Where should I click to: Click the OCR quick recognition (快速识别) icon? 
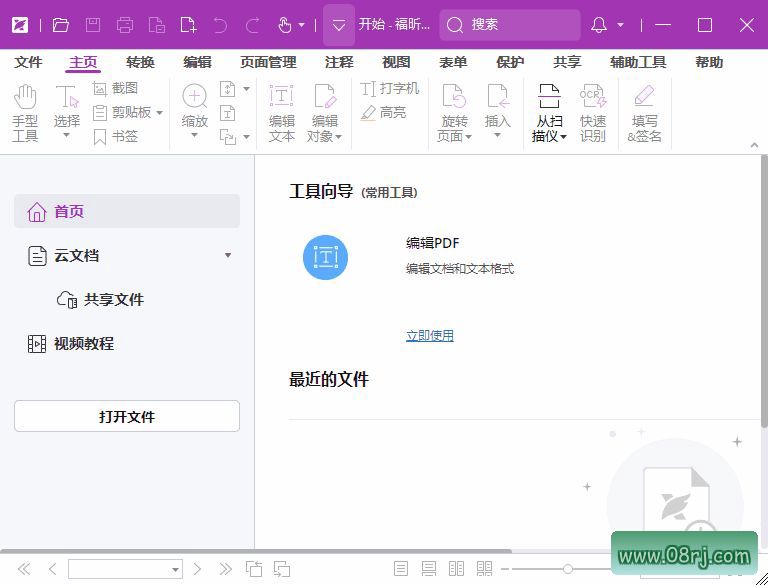(x=593, y=112)
